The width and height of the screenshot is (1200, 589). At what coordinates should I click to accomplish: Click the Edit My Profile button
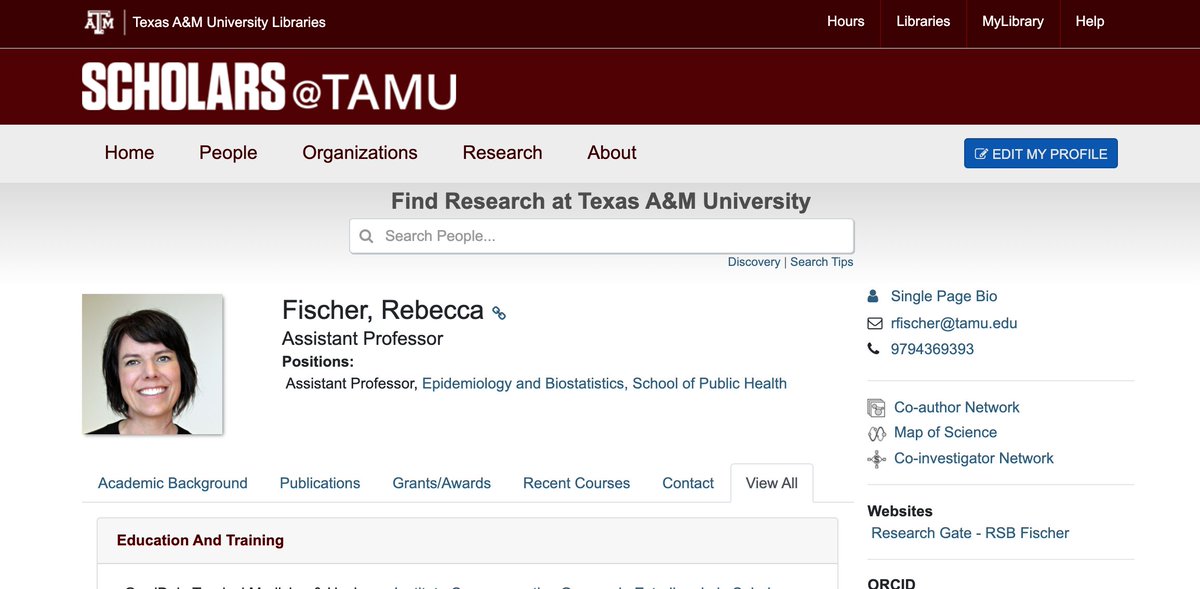pyautogui.click(x=1041, y=154)
